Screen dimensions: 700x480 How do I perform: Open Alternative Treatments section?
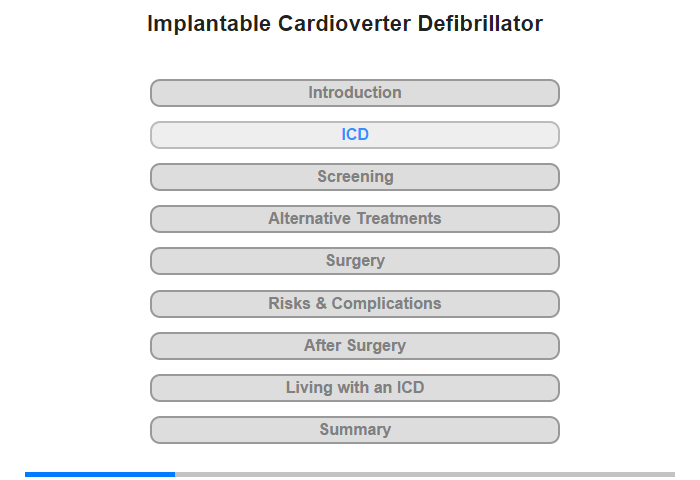pos(355,219)
